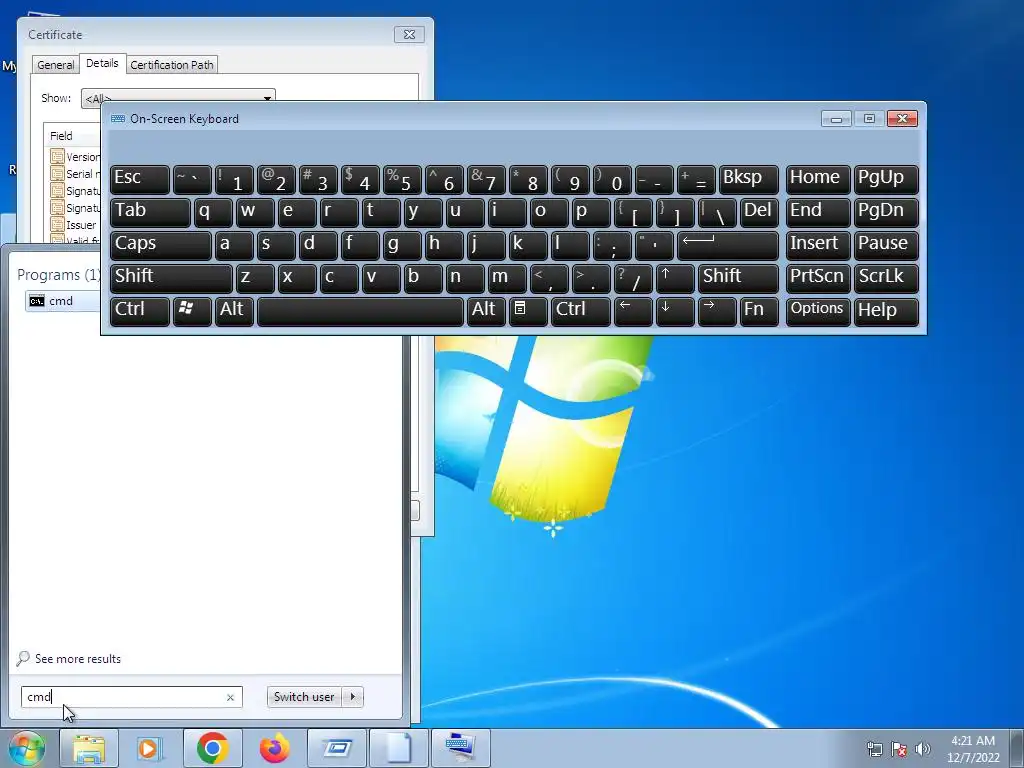Viewport: 1024px width, 768px height.
Task: Toggle the left Shift key on the on-screen keyboard
Action: tap(171, 278)
